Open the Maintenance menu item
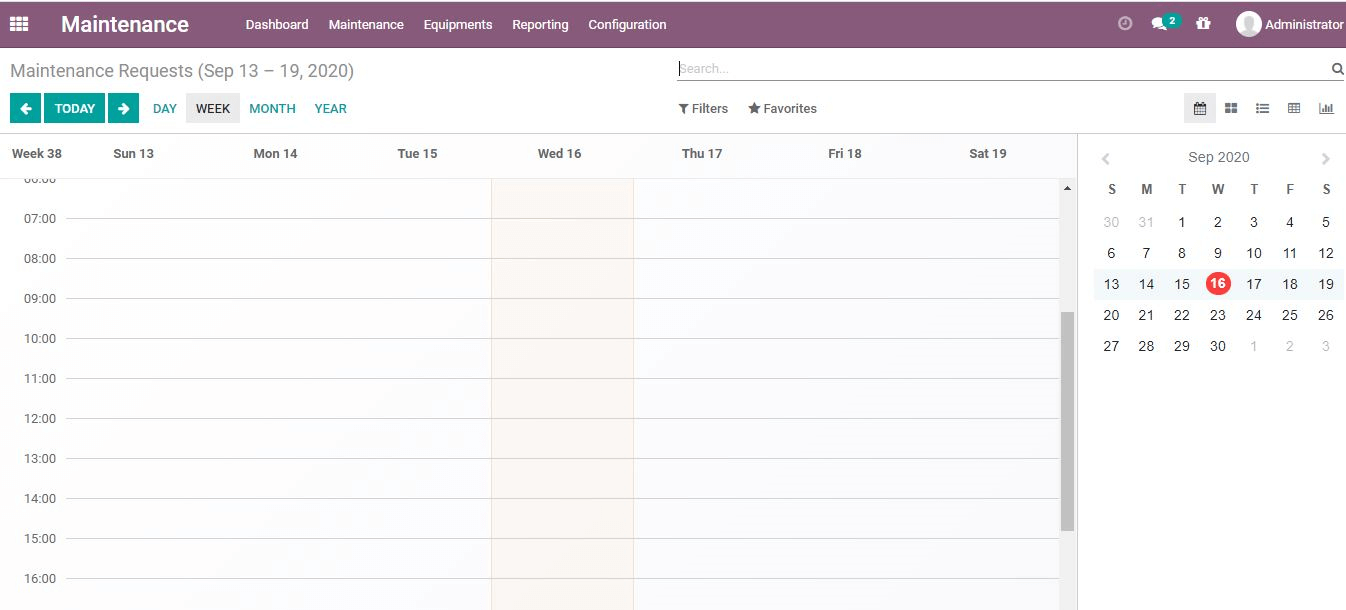 tap(366, 24)
